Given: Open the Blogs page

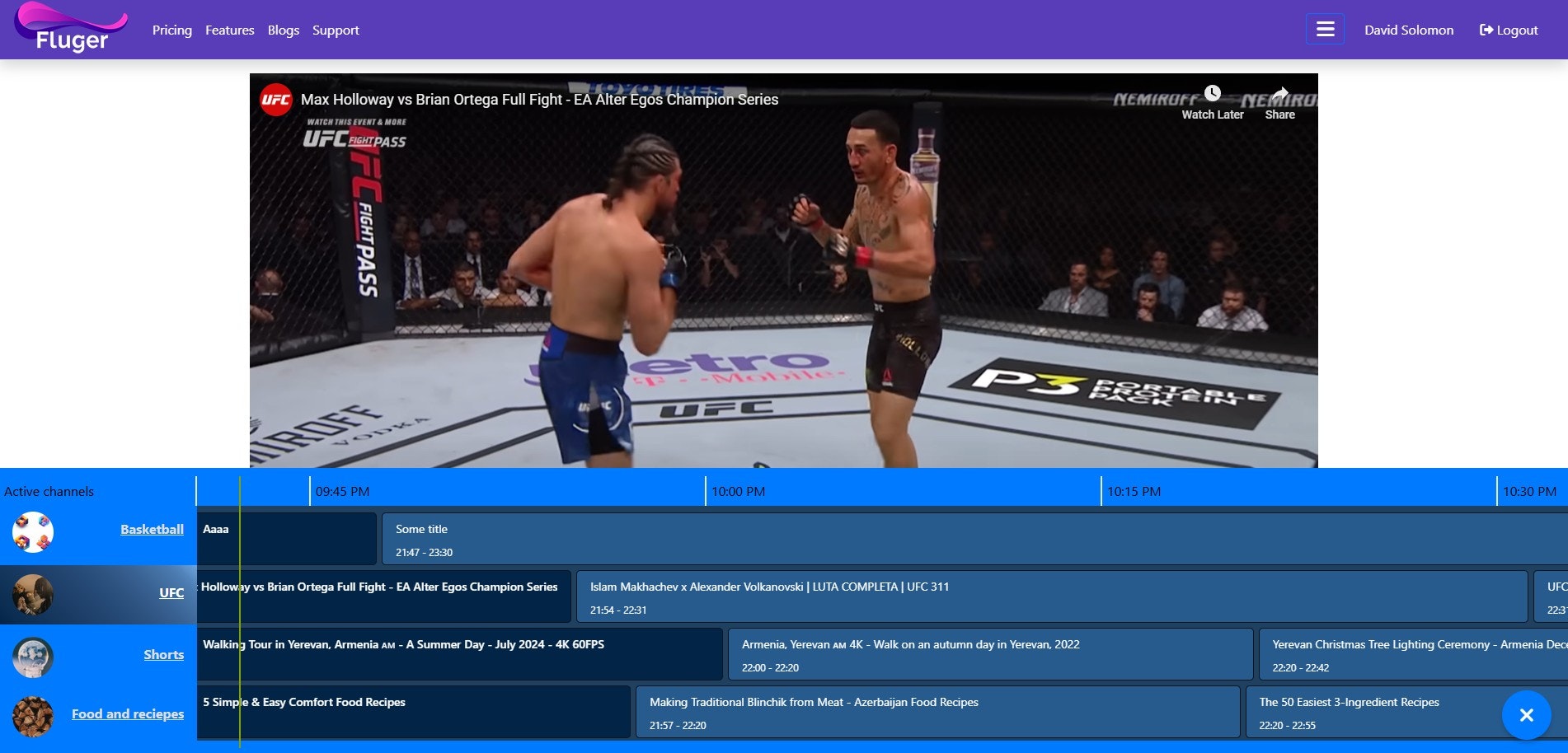Looking at the screenshot, I should [x=284, y=30].
